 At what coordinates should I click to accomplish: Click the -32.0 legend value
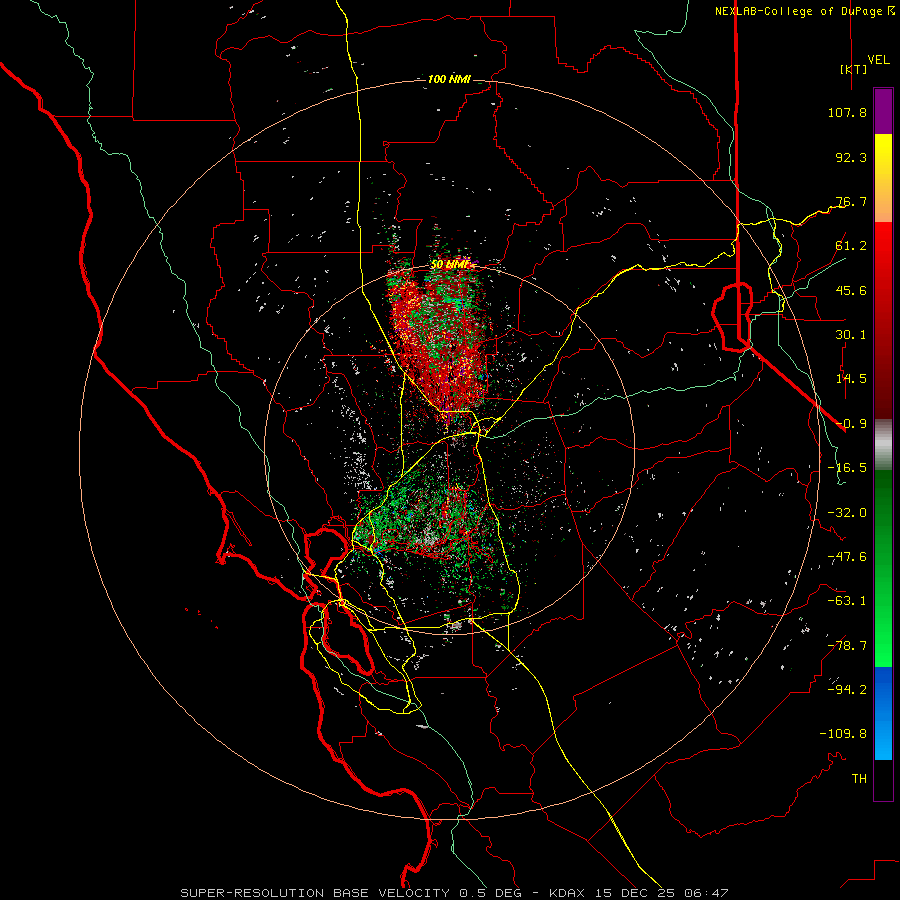tap(847, 513)
